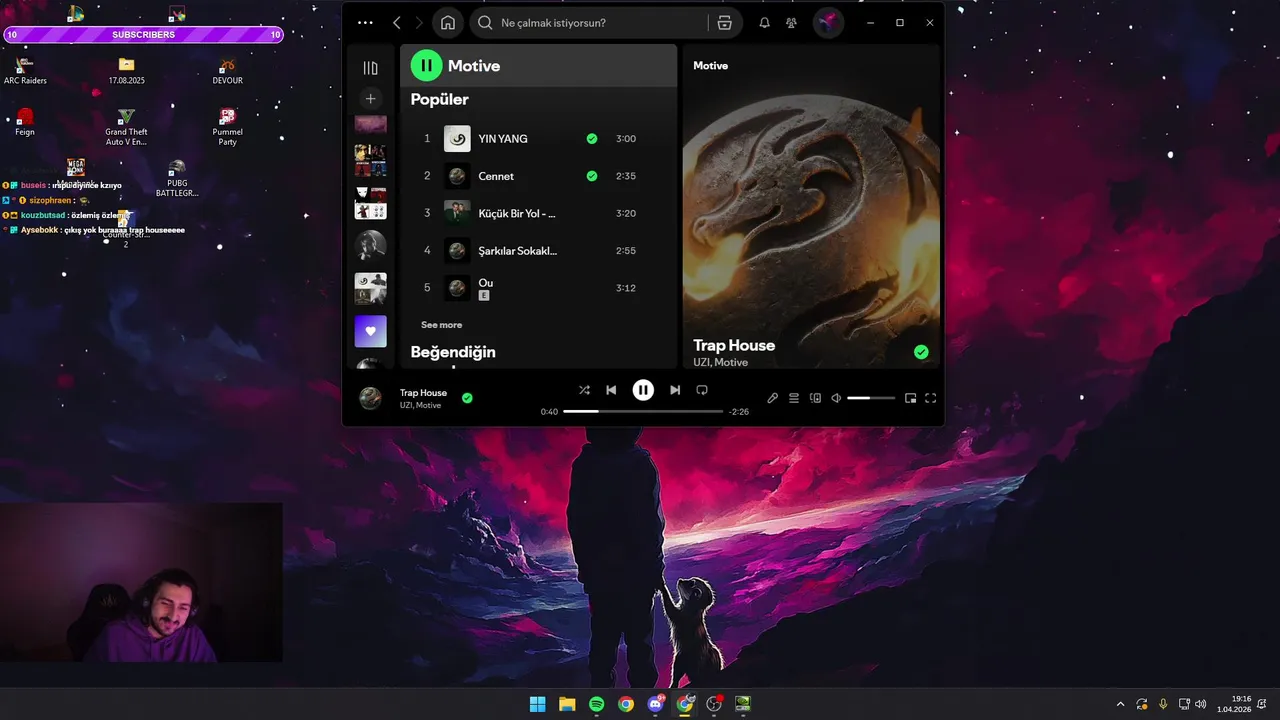Skip to next track
Screen dimensions: 1280x720
pyautogui.click(x=675, y=390)
